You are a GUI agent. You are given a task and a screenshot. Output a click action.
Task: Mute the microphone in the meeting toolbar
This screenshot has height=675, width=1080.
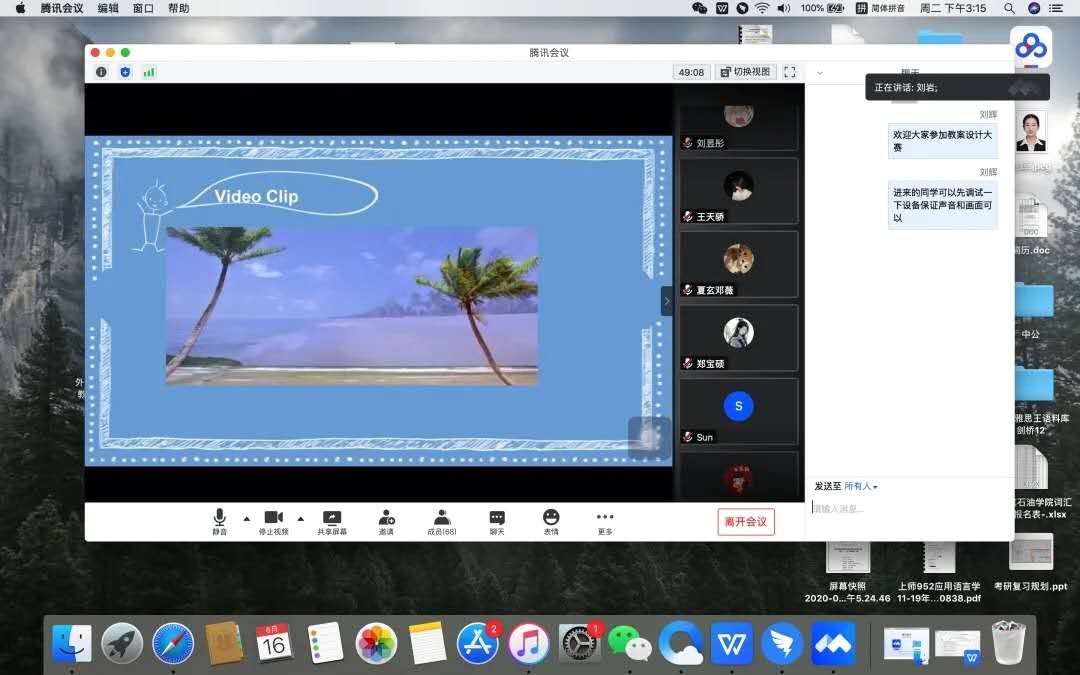pos(219,521)
